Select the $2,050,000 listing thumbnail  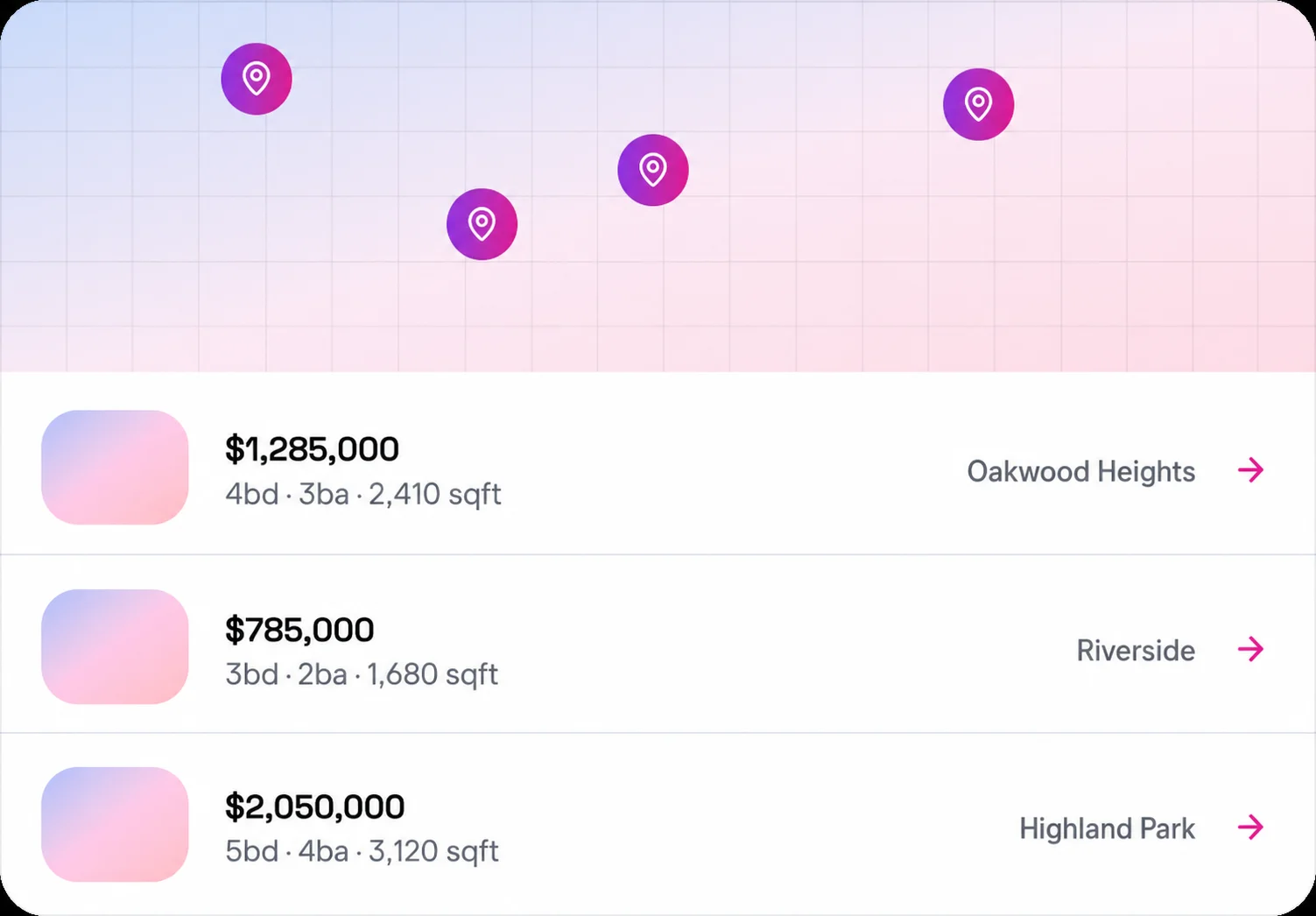(x=115, y=824)
